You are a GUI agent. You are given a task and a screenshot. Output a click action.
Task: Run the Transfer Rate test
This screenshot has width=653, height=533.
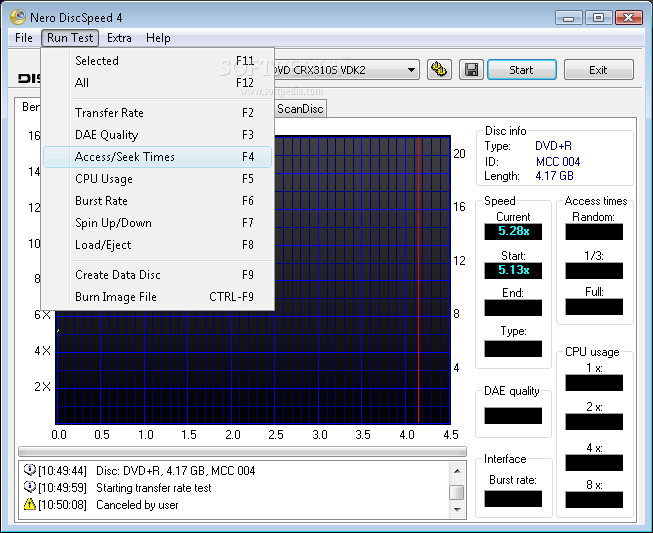click(157, 113)
